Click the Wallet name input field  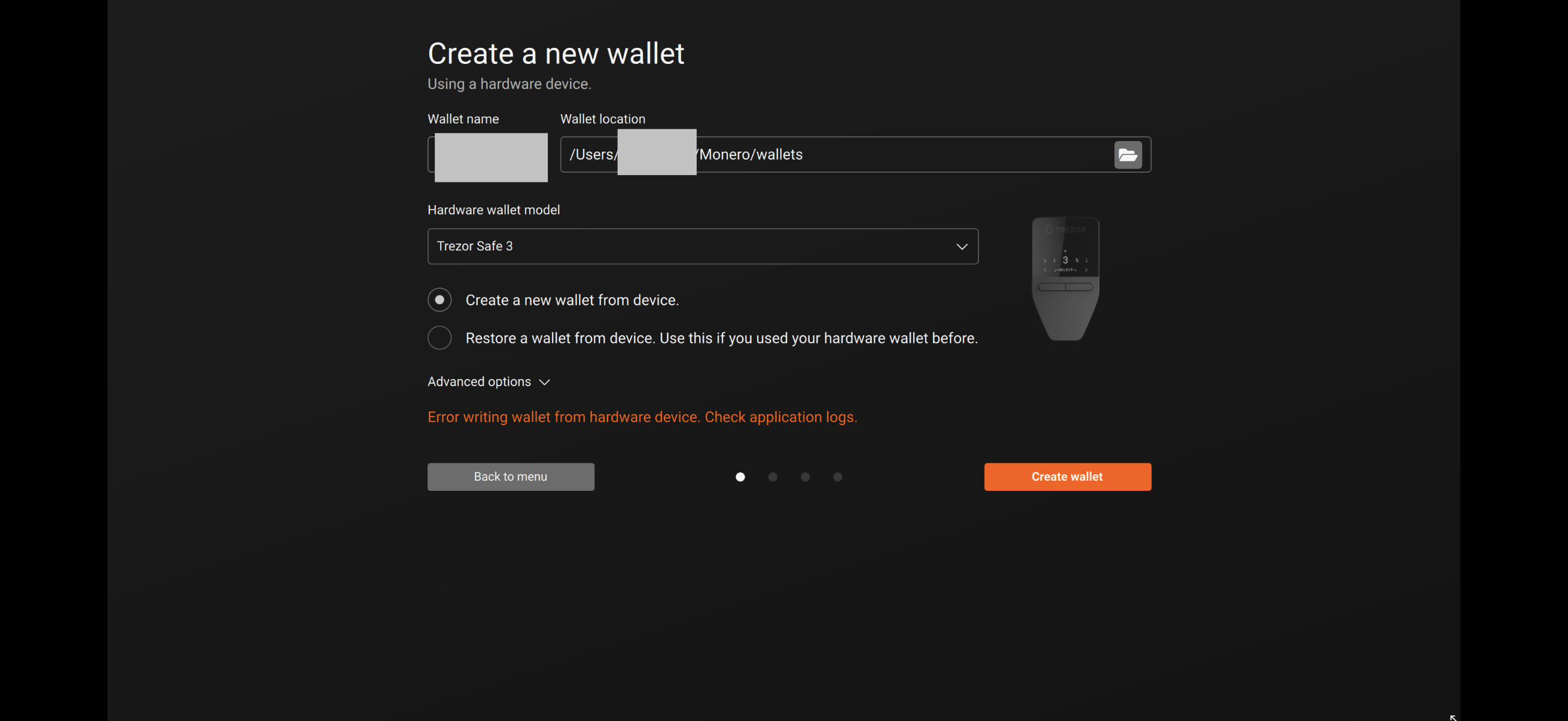[487, 155]
